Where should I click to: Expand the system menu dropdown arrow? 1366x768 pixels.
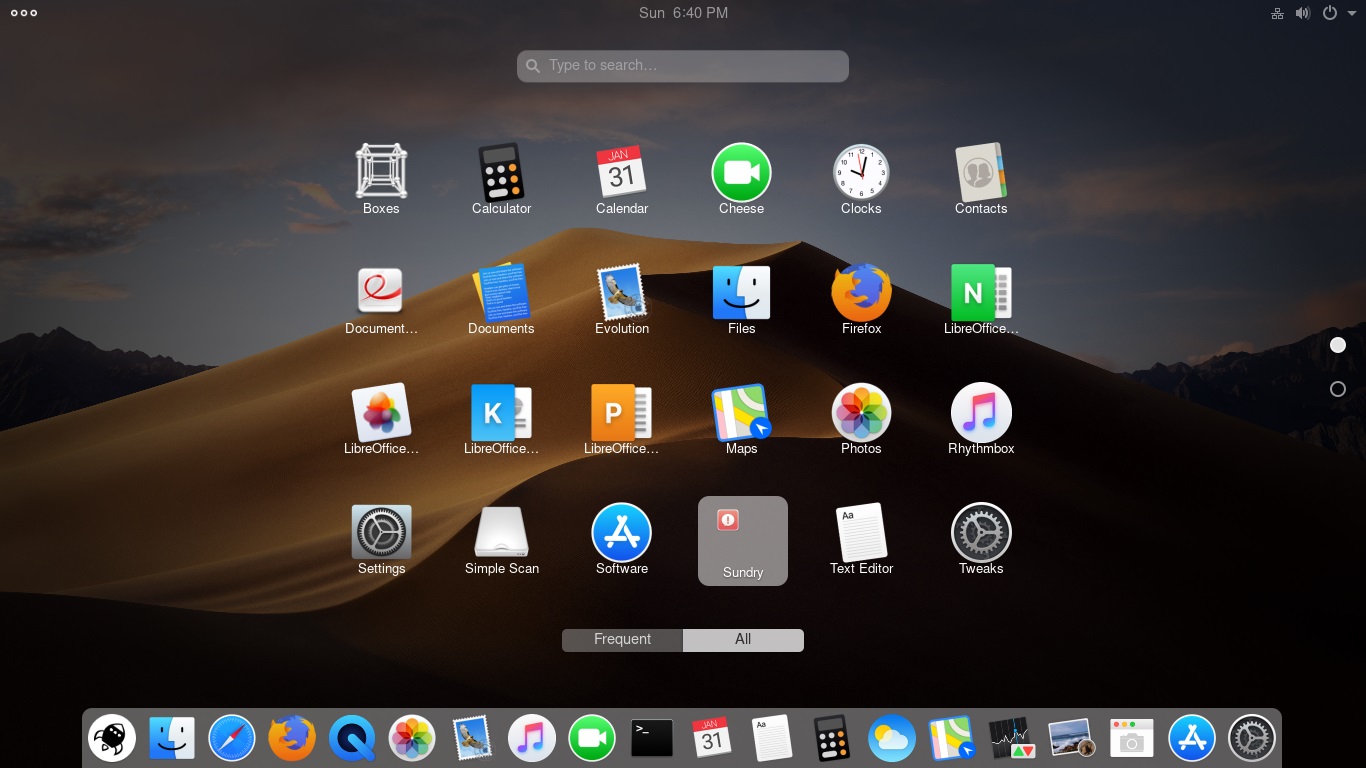pos(1352,14)
